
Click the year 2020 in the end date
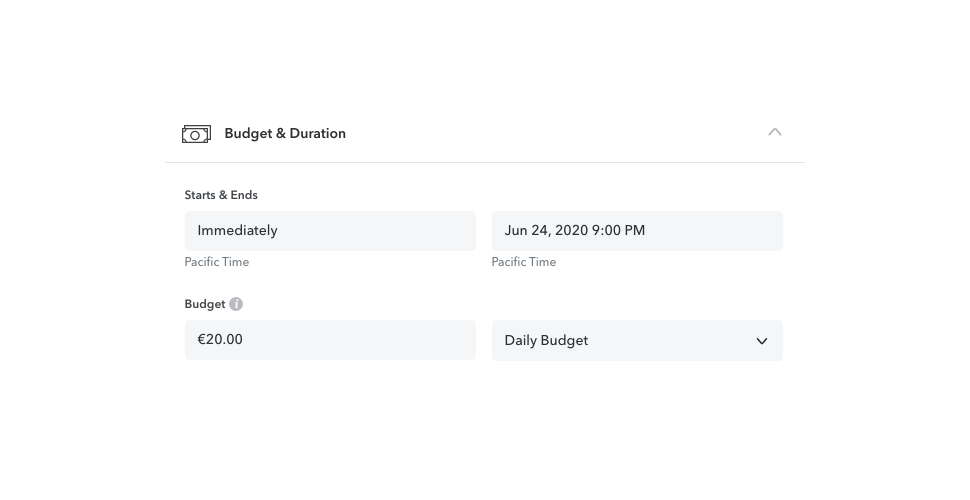coord(571,231)
